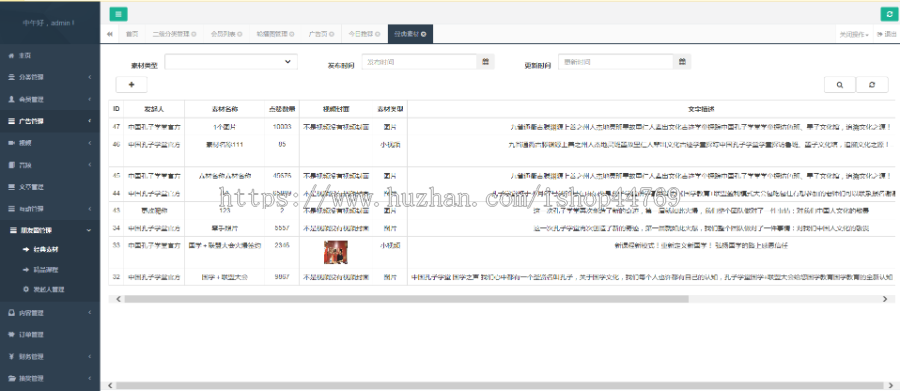Click the 发布时间 date input field
The image size is (900, 391).
[420, 62]
